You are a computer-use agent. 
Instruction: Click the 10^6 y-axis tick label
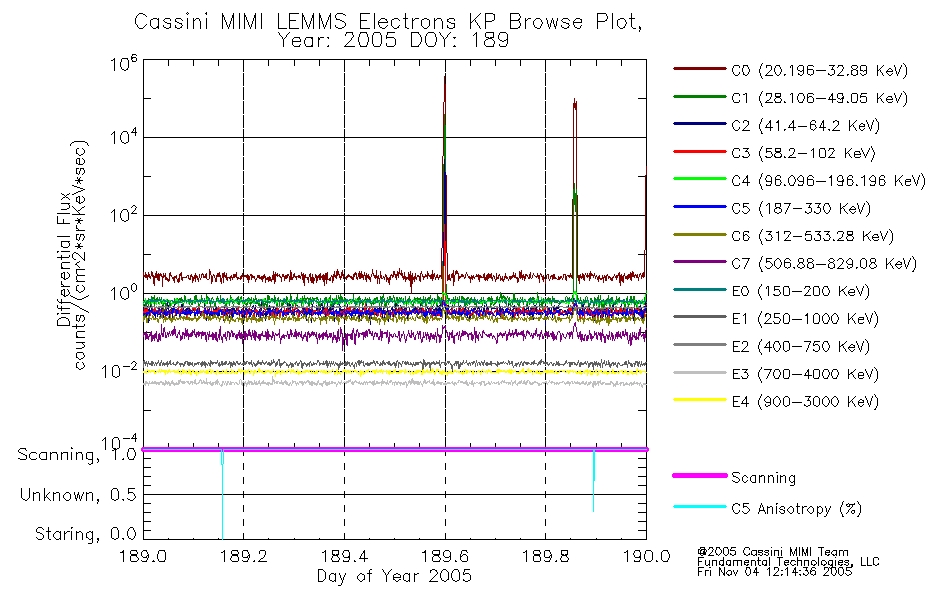tap(124, 63)
